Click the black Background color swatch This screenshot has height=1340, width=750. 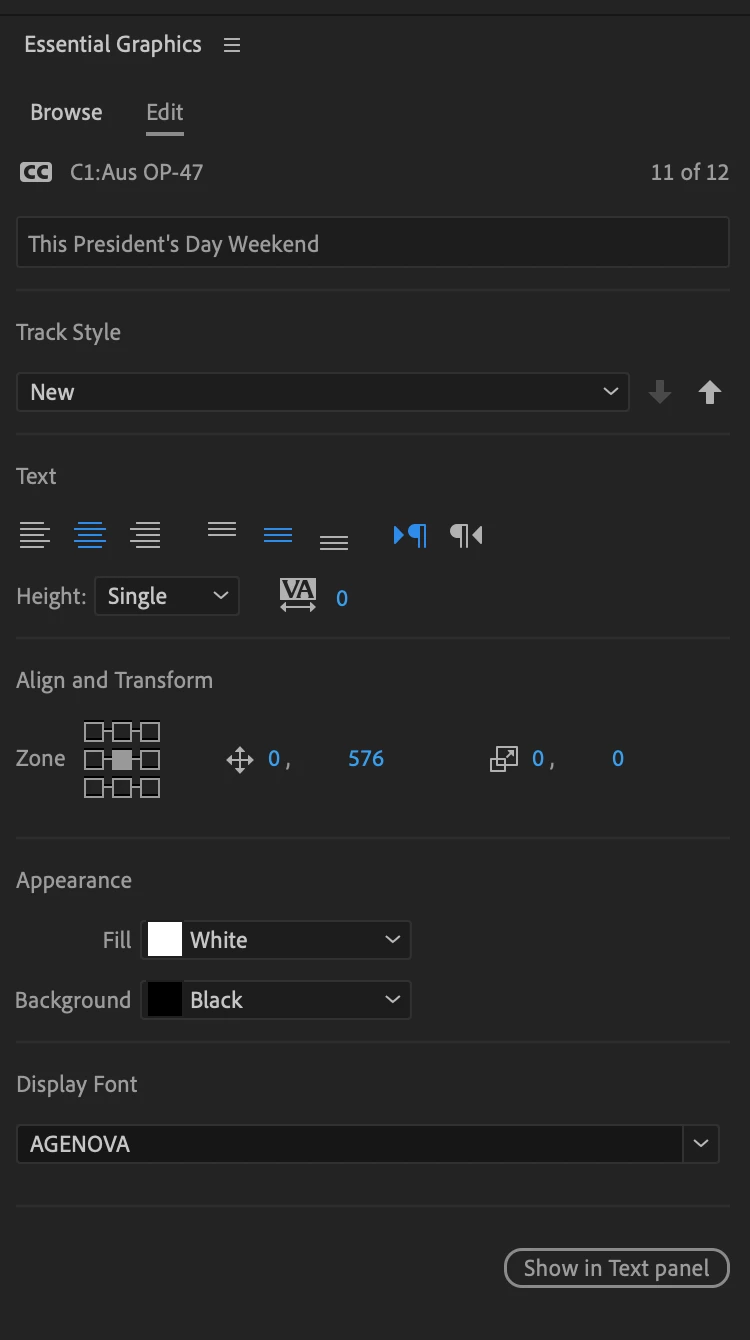165,1000
